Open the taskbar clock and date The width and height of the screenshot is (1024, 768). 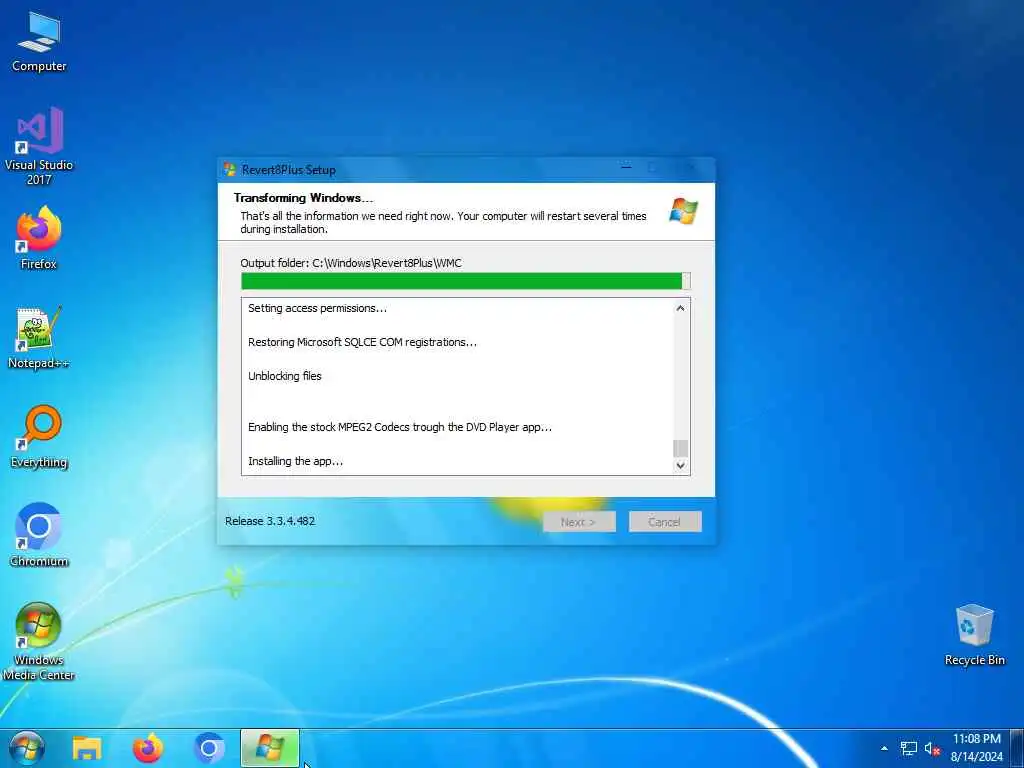(x=976, y=748)
